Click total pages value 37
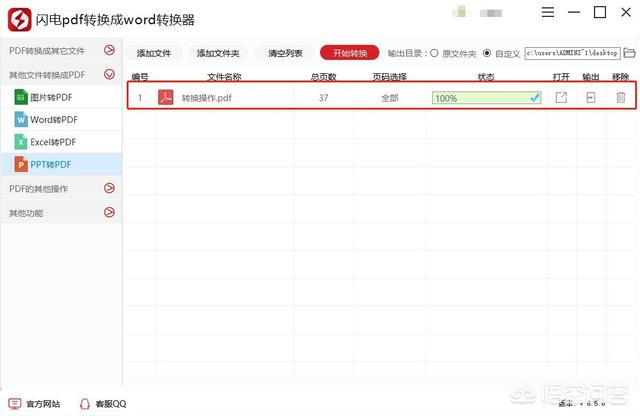 point(324,98)
